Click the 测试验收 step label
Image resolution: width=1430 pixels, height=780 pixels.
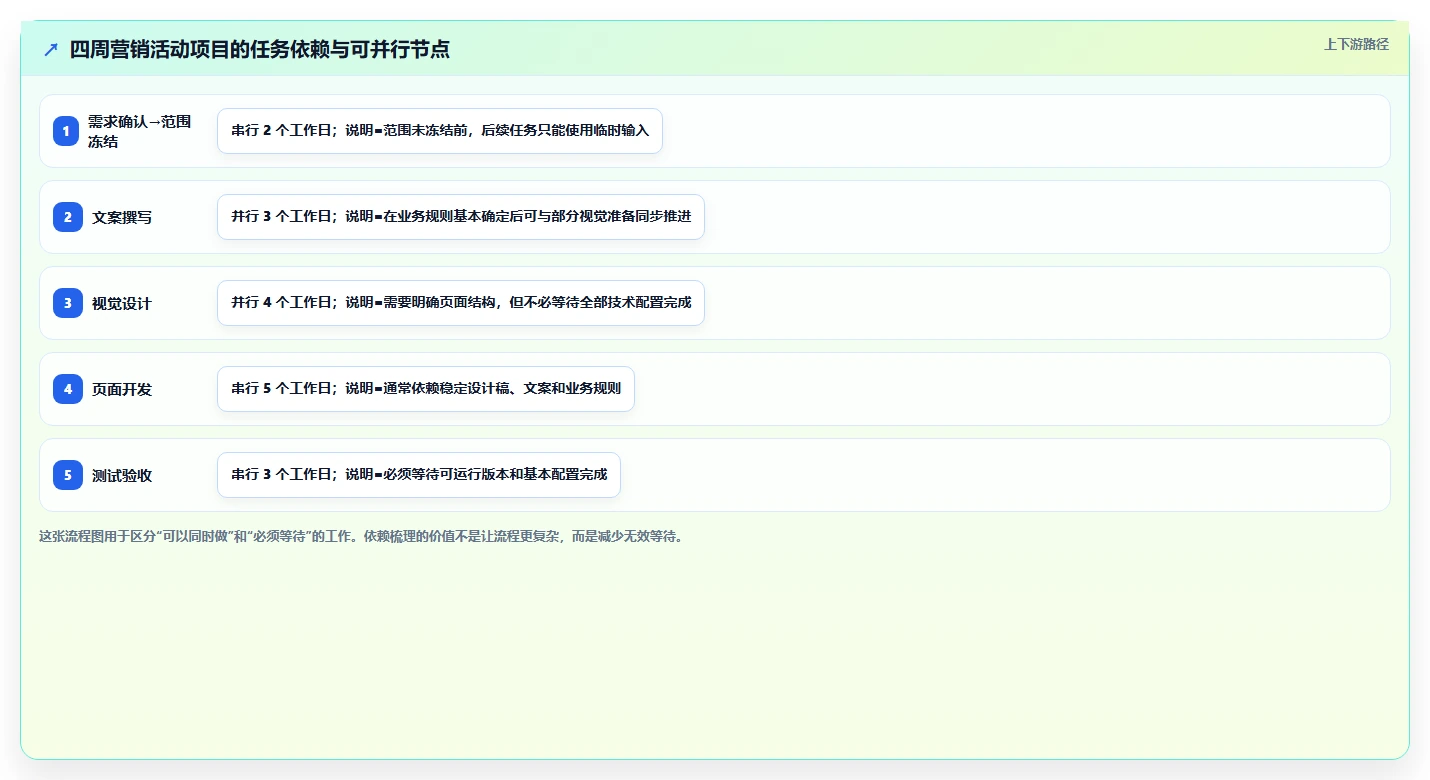pos(122,475)
